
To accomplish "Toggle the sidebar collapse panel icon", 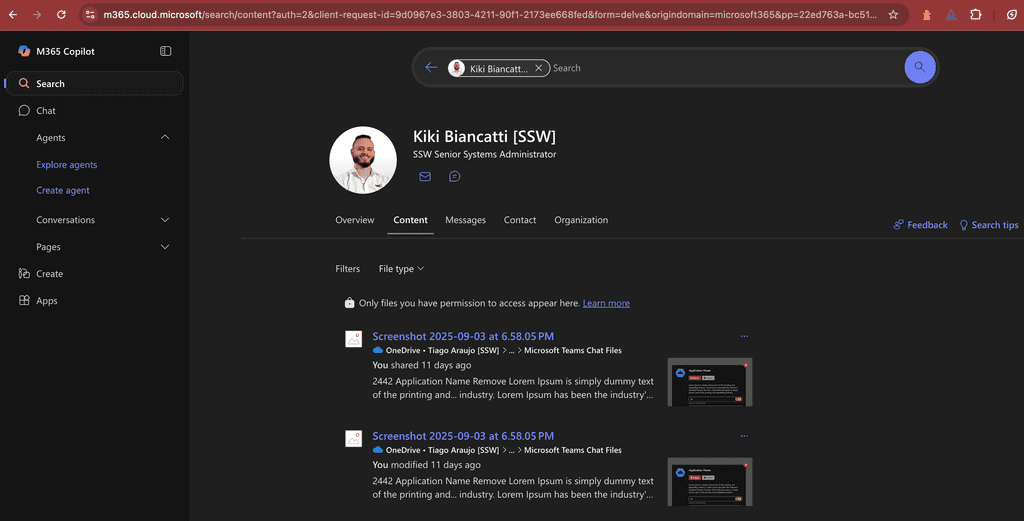I will [165, 51].
